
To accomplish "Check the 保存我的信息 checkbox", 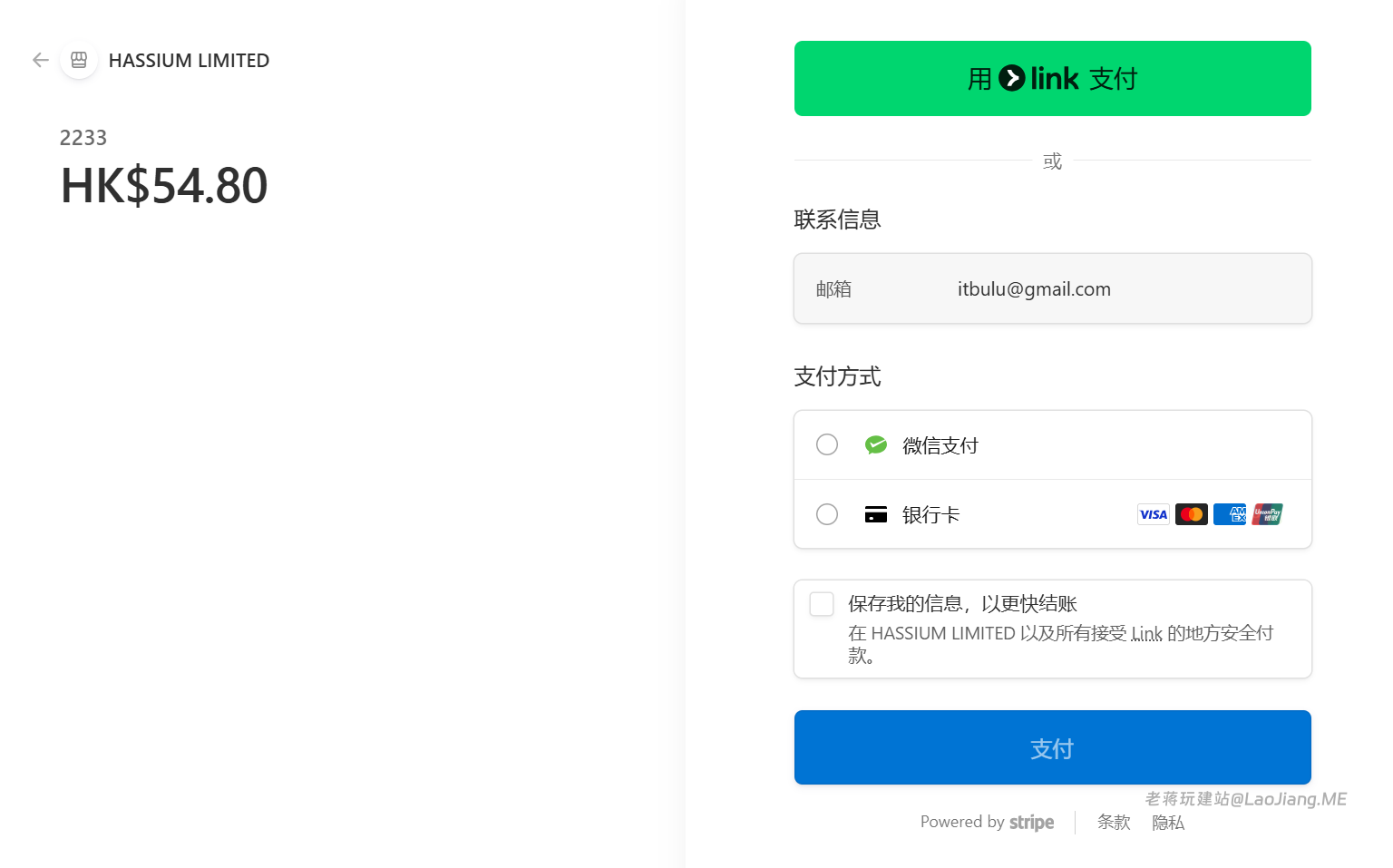I will point(822,604).
